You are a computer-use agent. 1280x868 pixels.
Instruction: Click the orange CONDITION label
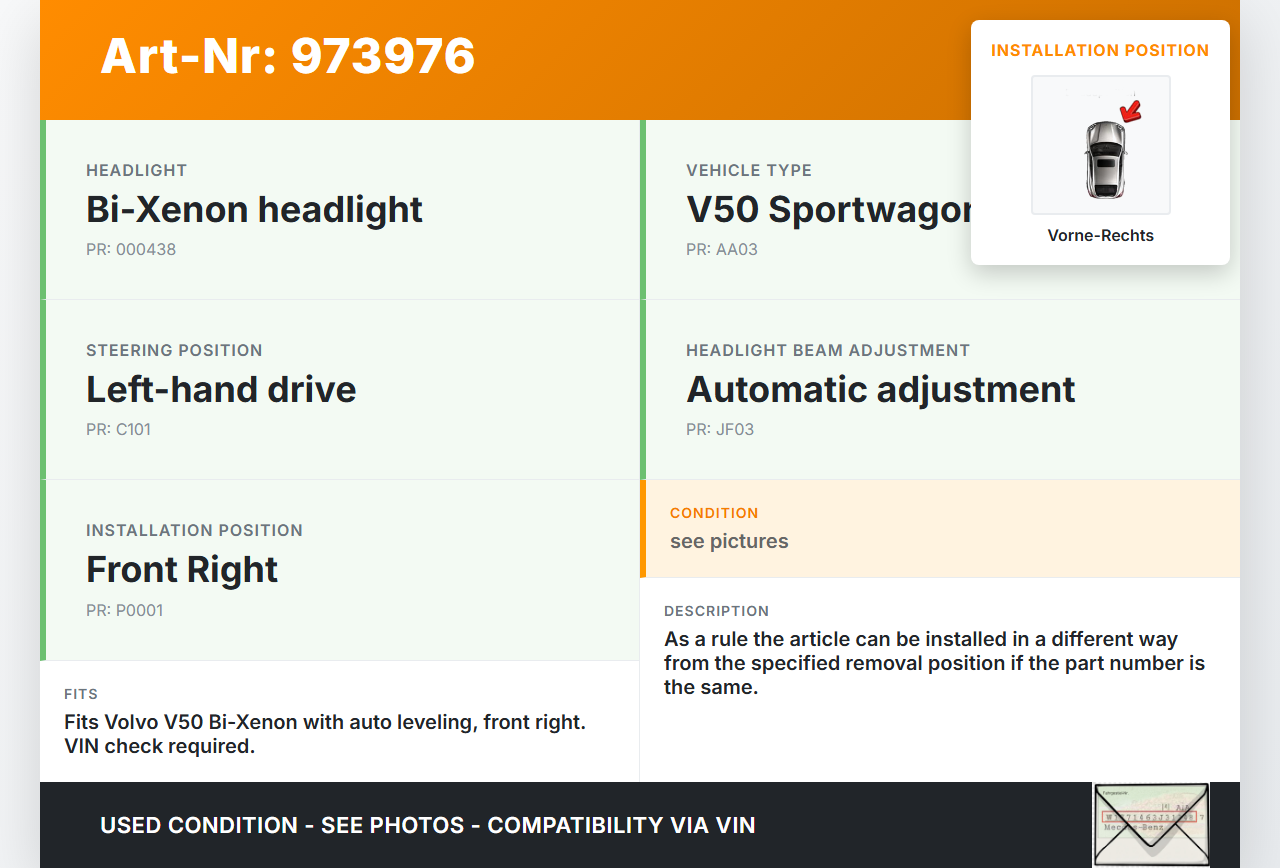click(714, 513)
